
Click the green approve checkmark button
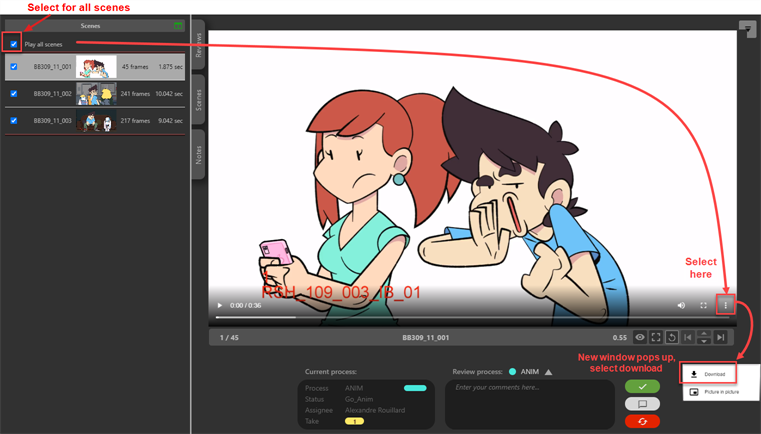click(x=643, y=386)
